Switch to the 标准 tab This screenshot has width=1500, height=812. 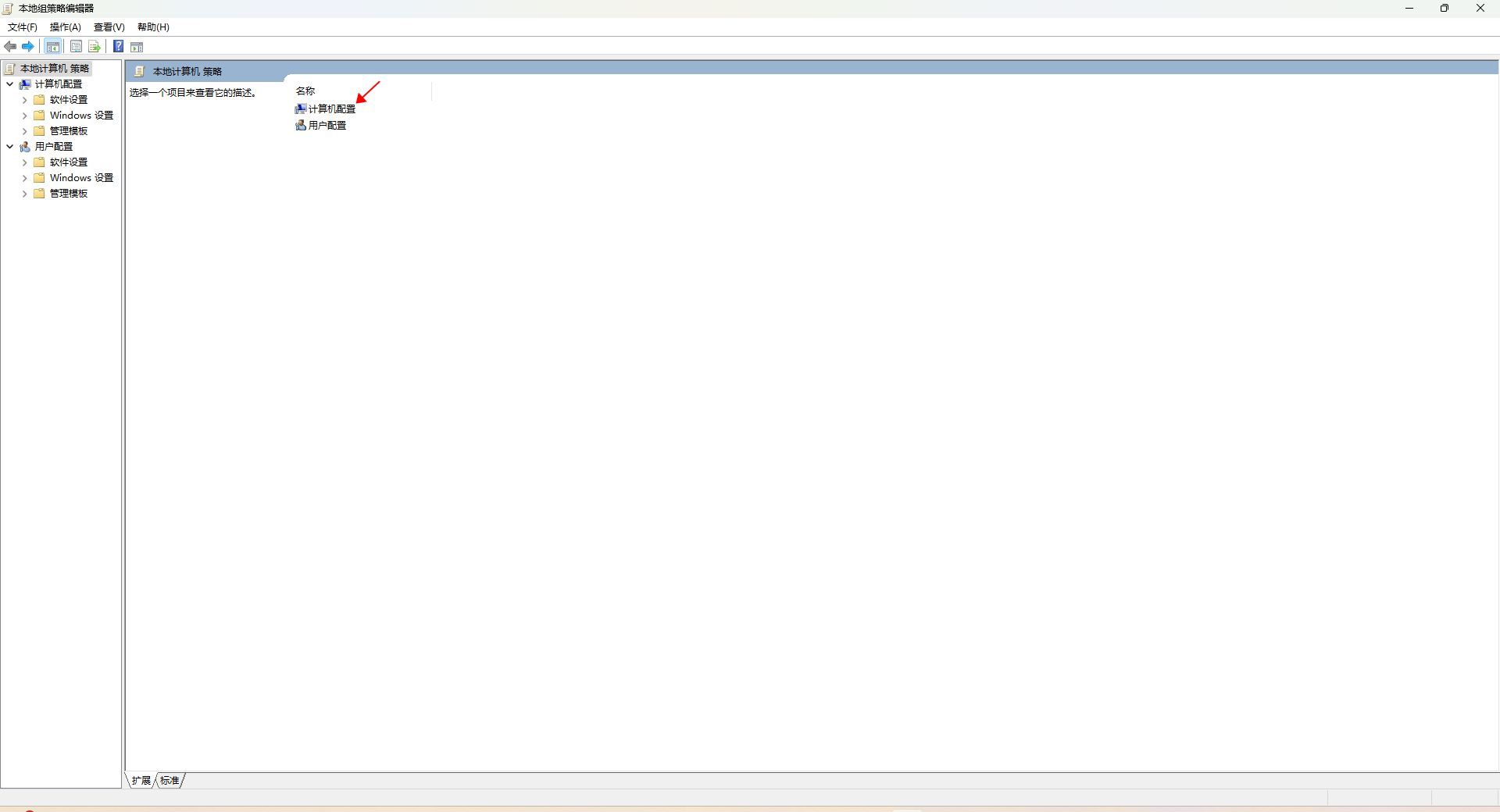170,780
